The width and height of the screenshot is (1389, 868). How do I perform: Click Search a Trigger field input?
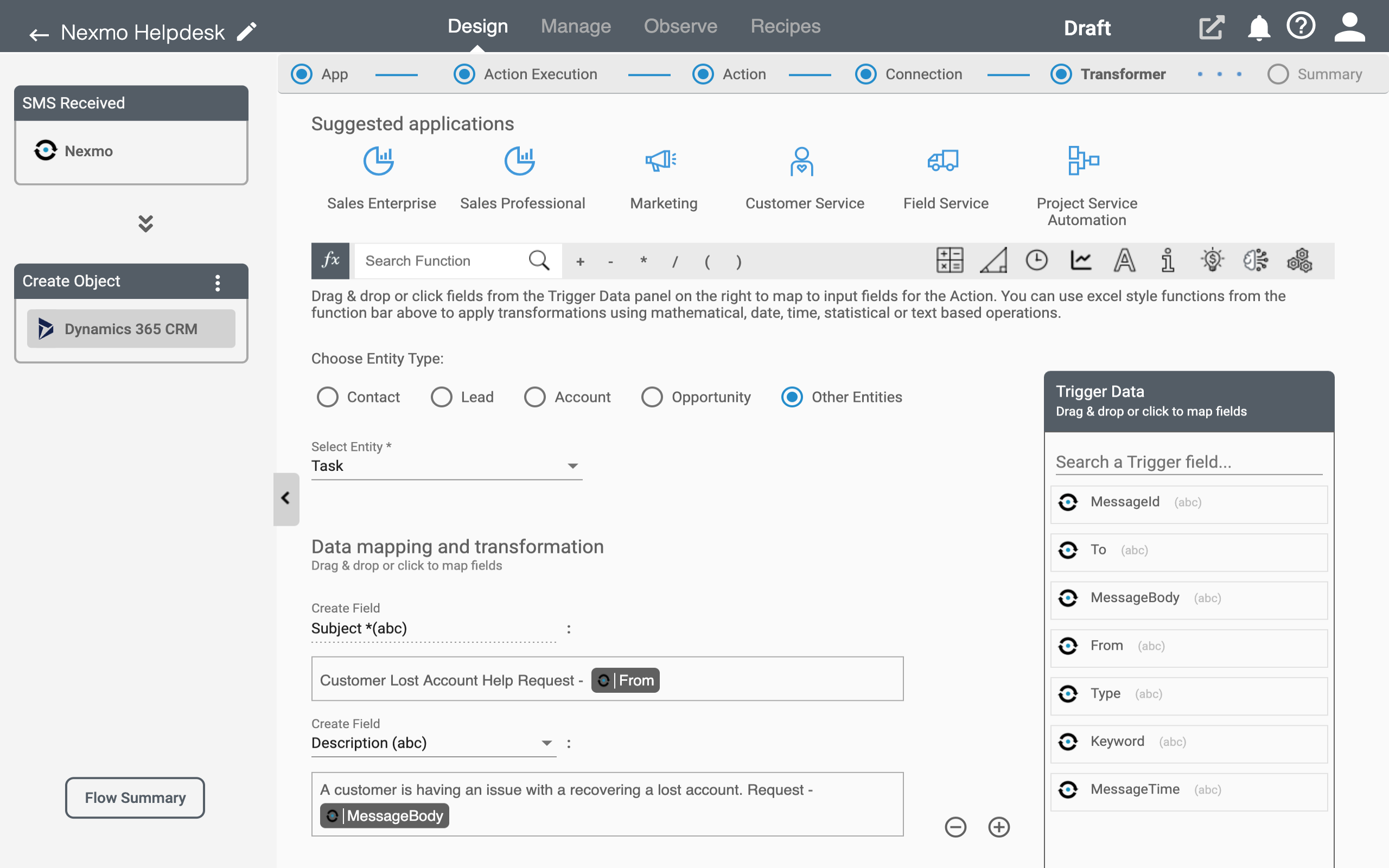pos(1189,462)
